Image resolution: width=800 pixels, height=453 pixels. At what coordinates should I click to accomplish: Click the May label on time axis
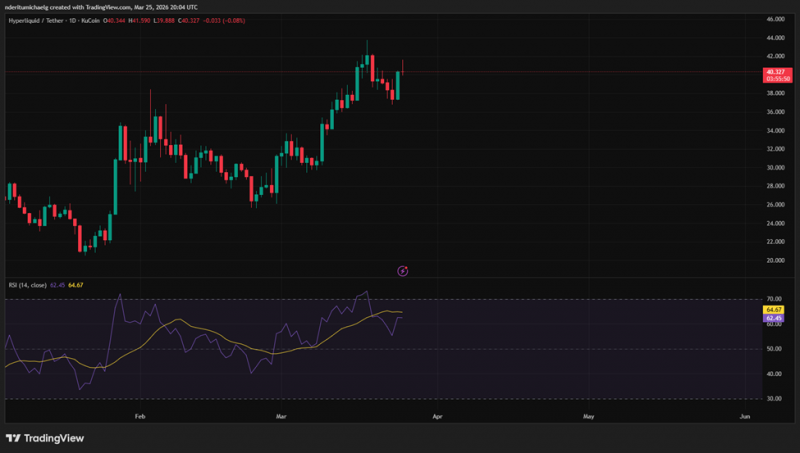[x=589, y=417]
